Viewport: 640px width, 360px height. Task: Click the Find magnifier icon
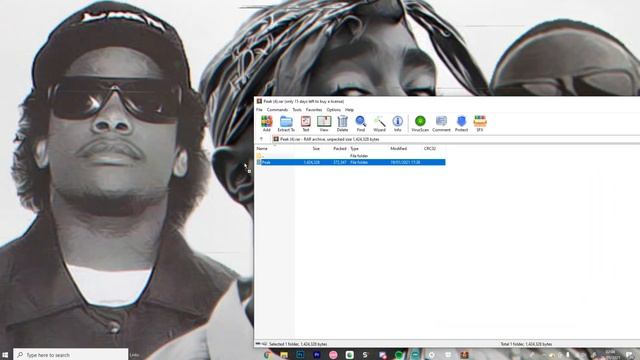click(x=361, y=123)
